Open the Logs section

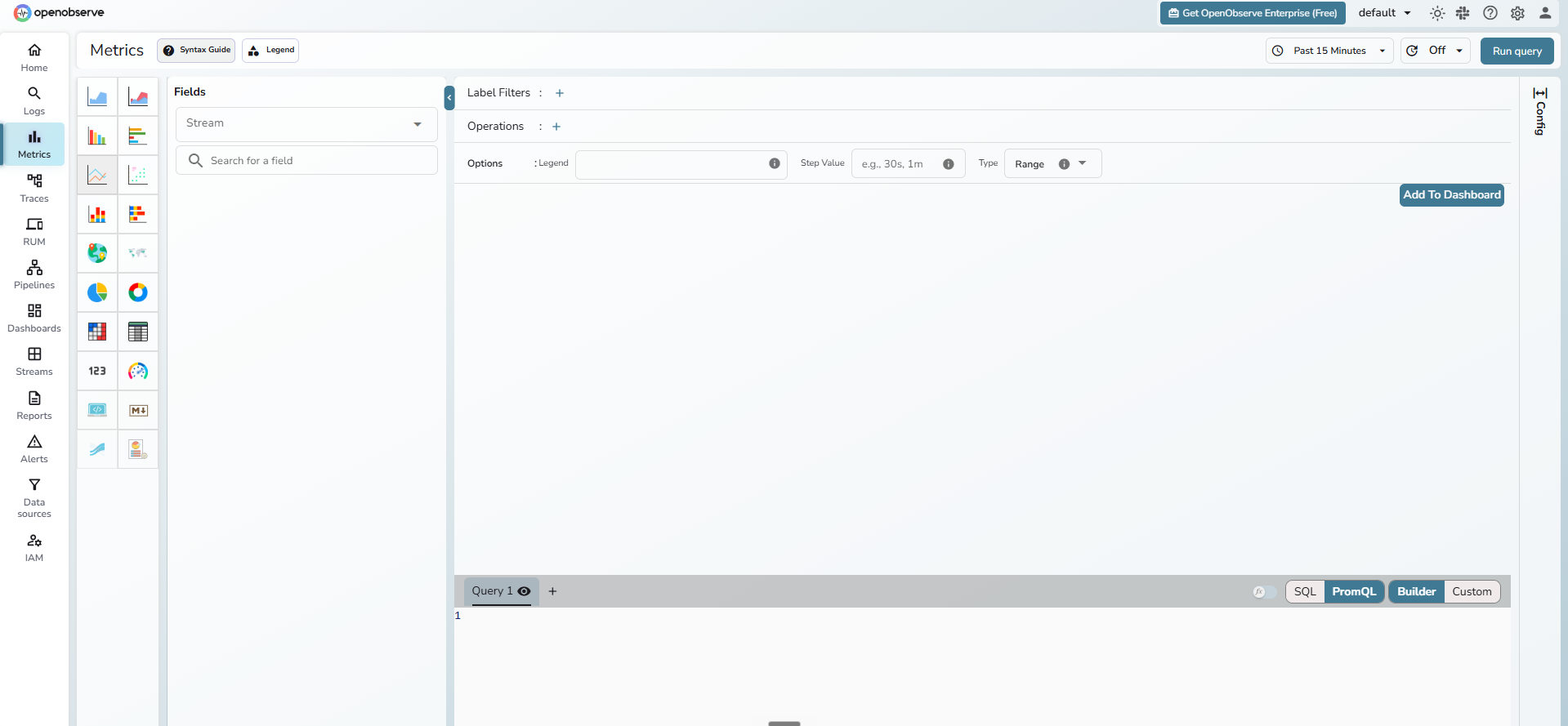(34, 101)
